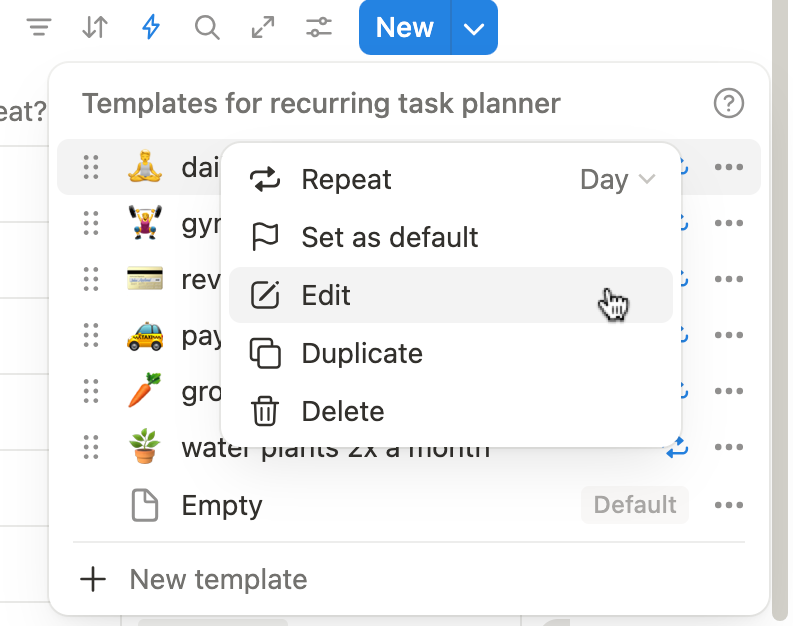
Task: Open more options for gym template
Action: click(729, 223)
